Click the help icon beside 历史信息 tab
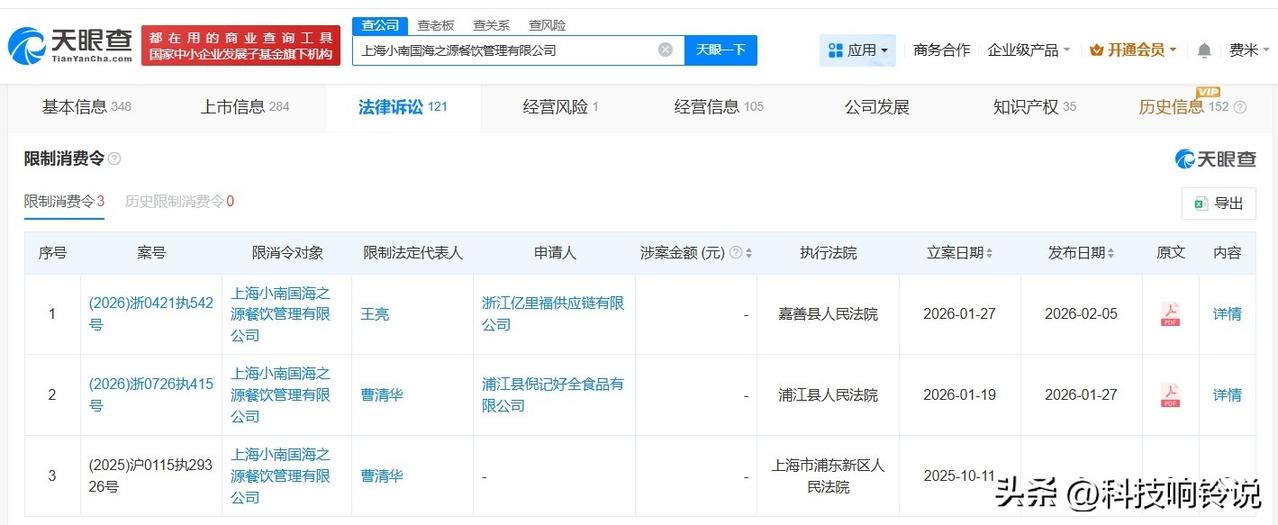Screen dimensions: 1278x525 (1240, 107)
